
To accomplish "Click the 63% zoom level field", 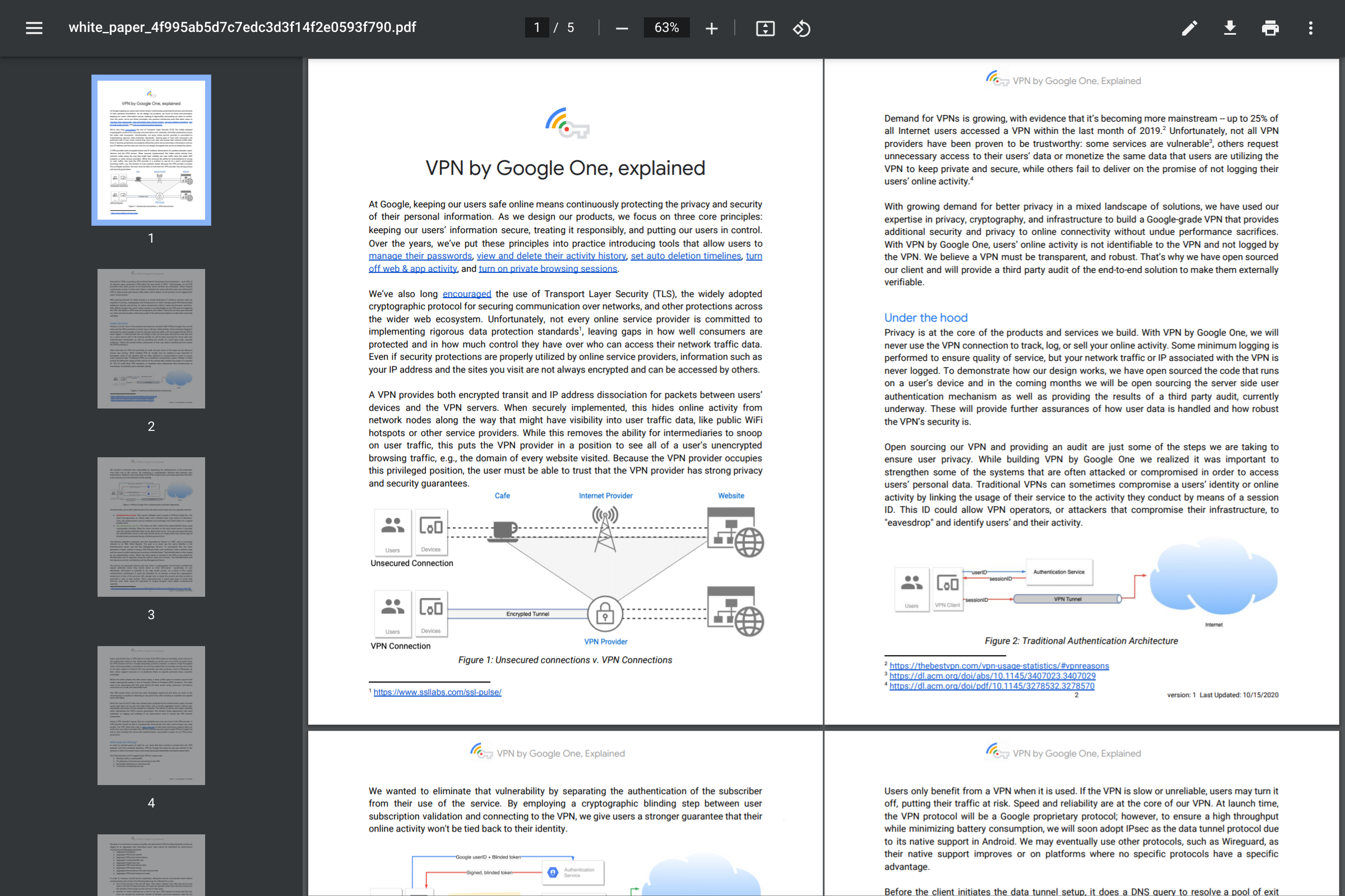I will (666, 27).
